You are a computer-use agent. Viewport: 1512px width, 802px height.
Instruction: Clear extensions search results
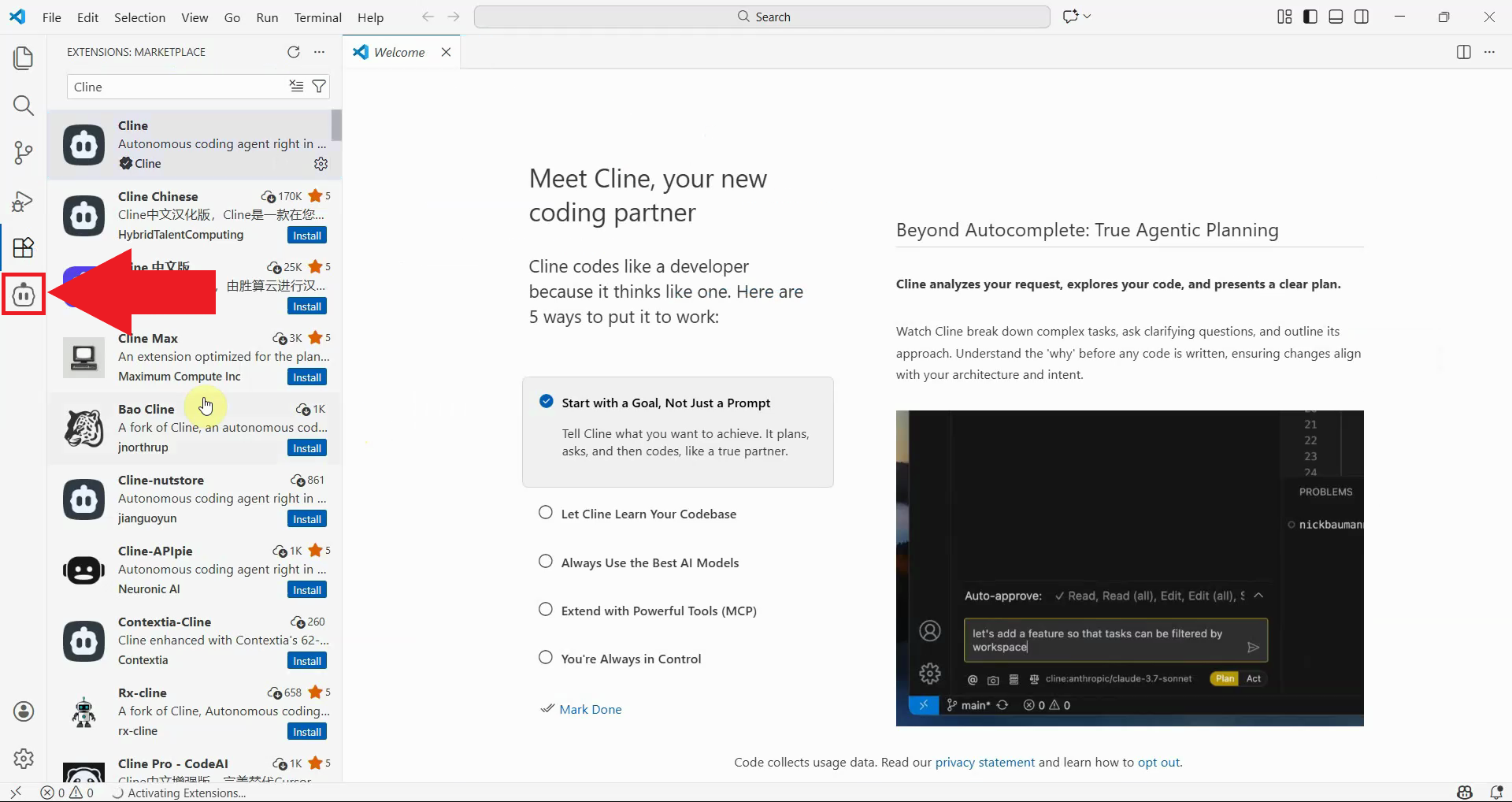point(296,87)
